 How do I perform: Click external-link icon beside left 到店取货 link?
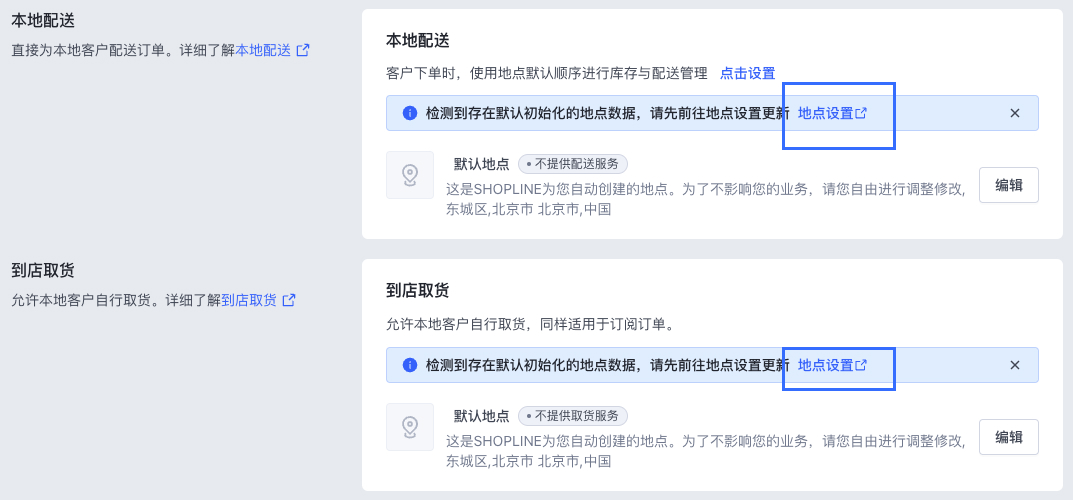(289, 300)
